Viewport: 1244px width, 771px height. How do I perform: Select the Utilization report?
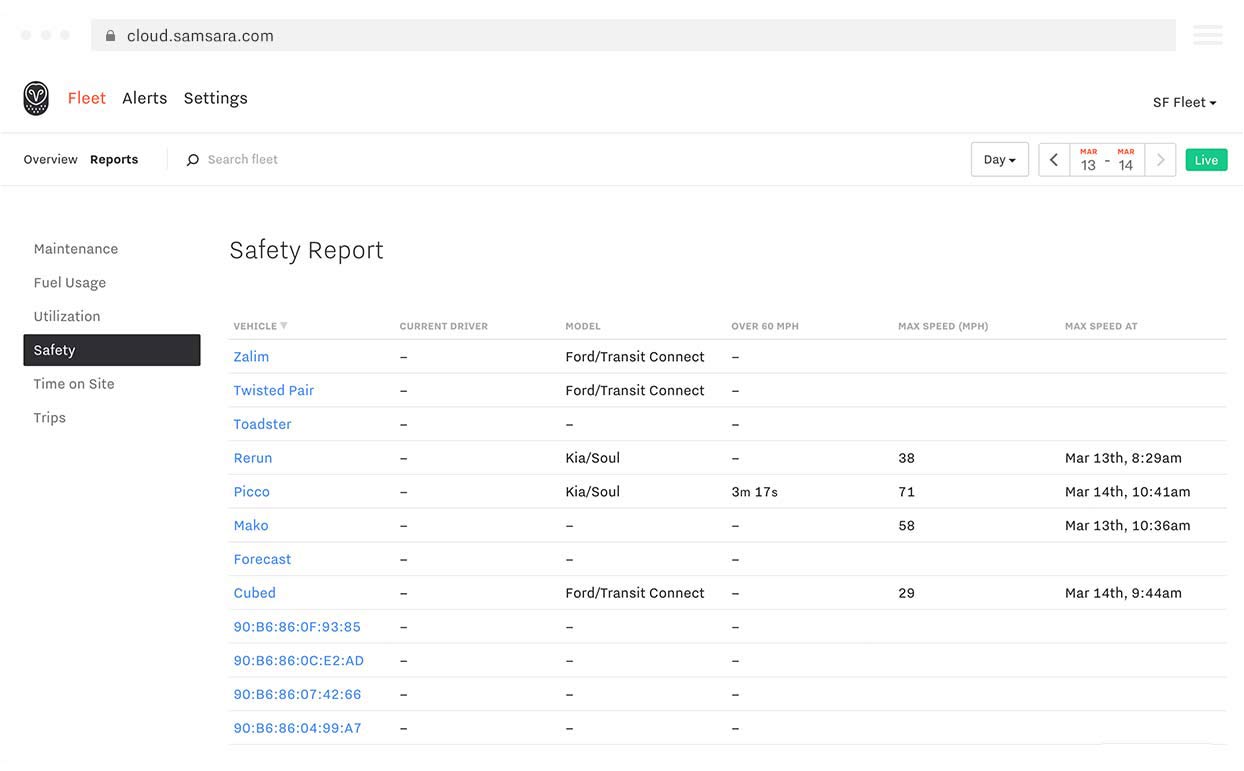[x=67, y=316]
